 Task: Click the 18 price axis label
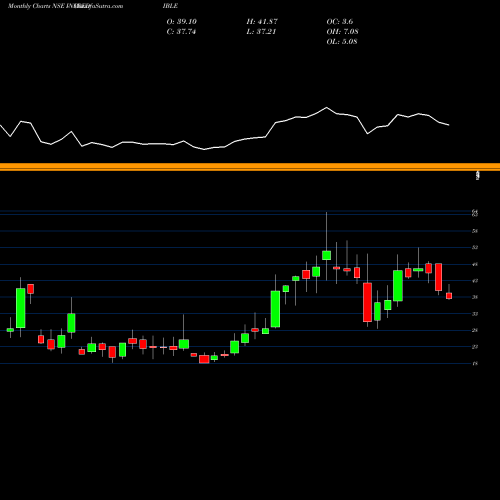(475, 363)
